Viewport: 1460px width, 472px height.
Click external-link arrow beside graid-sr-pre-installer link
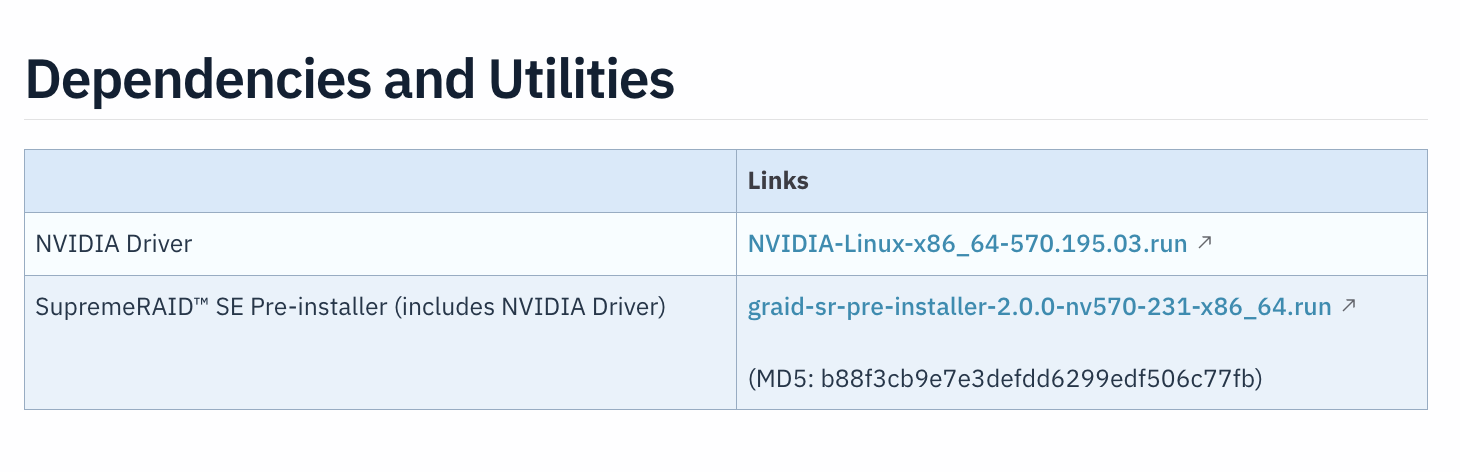click(x=1349, y=306)
